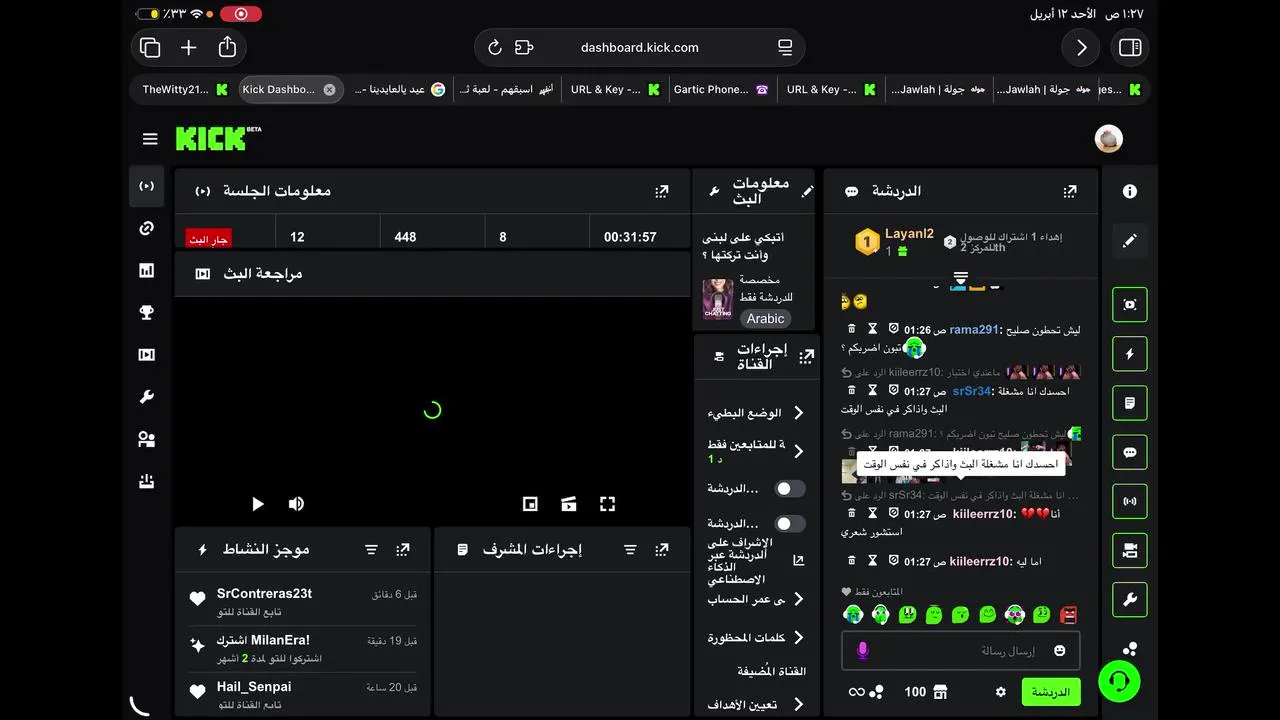Pop out the إجراءات القناة channel actions panel

point(808,355)
